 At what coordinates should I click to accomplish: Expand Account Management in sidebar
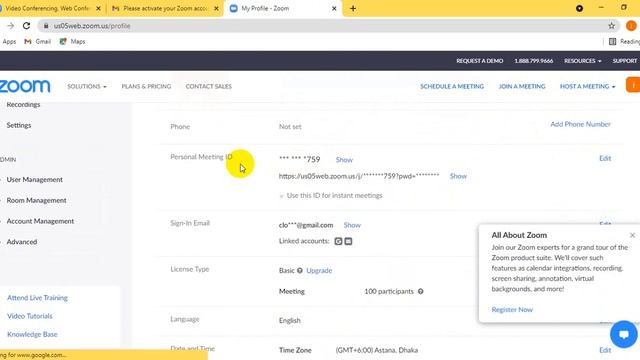coord(40,221)
